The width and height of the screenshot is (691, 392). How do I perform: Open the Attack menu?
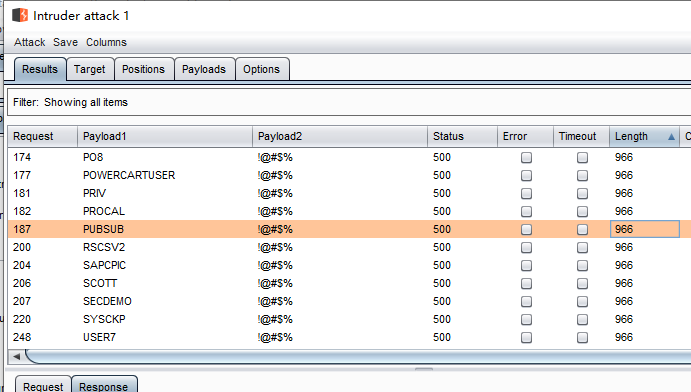click(30, 42)
